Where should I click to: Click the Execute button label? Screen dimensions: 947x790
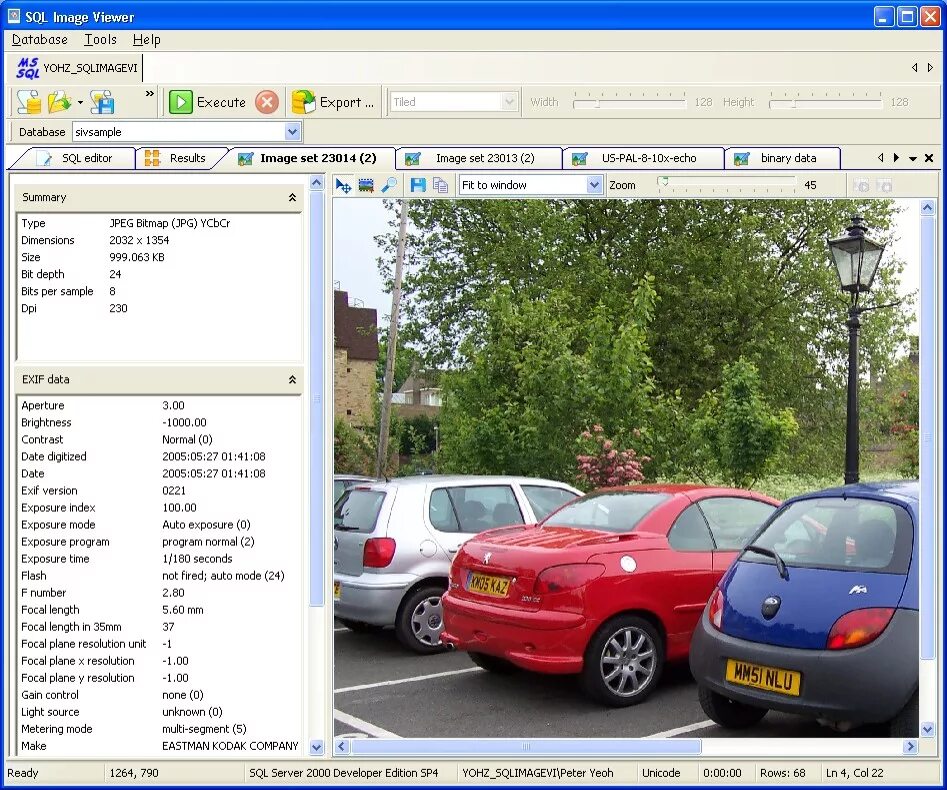tap(221, 102)
